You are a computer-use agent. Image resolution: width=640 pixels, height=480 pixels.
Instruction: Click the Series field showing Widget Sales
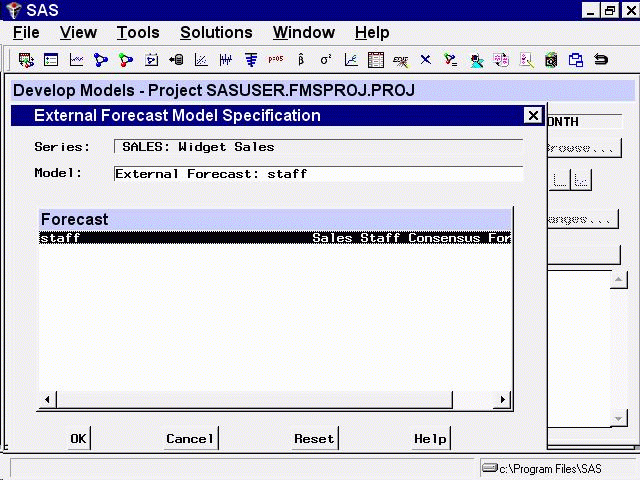[318, 147]
